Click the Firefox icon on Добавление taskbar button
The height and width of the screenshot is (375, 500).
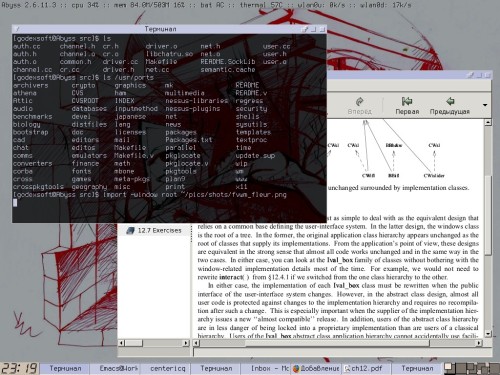click(296, 368)
